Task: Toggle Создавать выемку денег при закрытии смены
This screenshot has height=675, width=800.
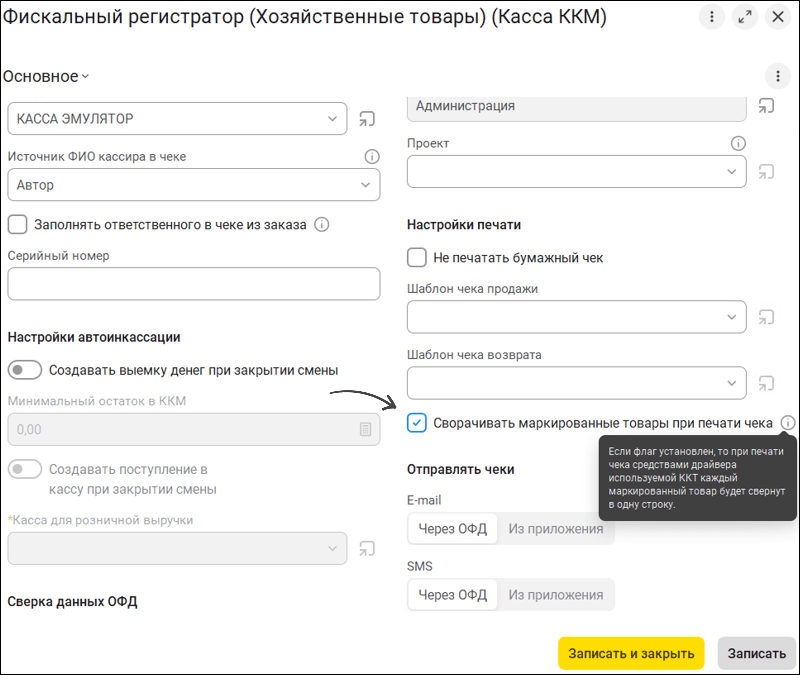Action: pos(25,370)
